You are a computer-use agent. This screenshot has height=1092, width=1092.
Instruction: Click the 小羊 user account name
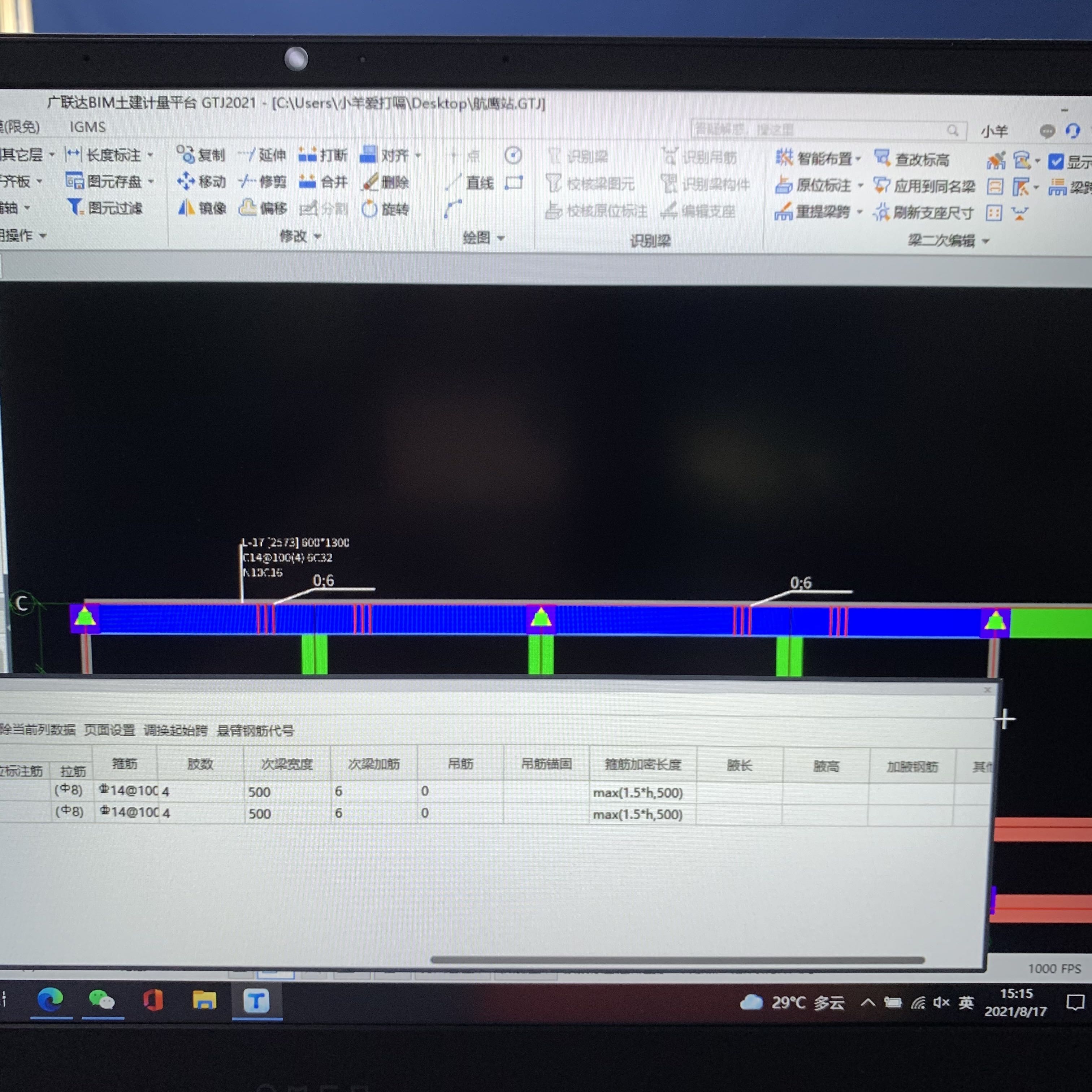tap(994, 131)
